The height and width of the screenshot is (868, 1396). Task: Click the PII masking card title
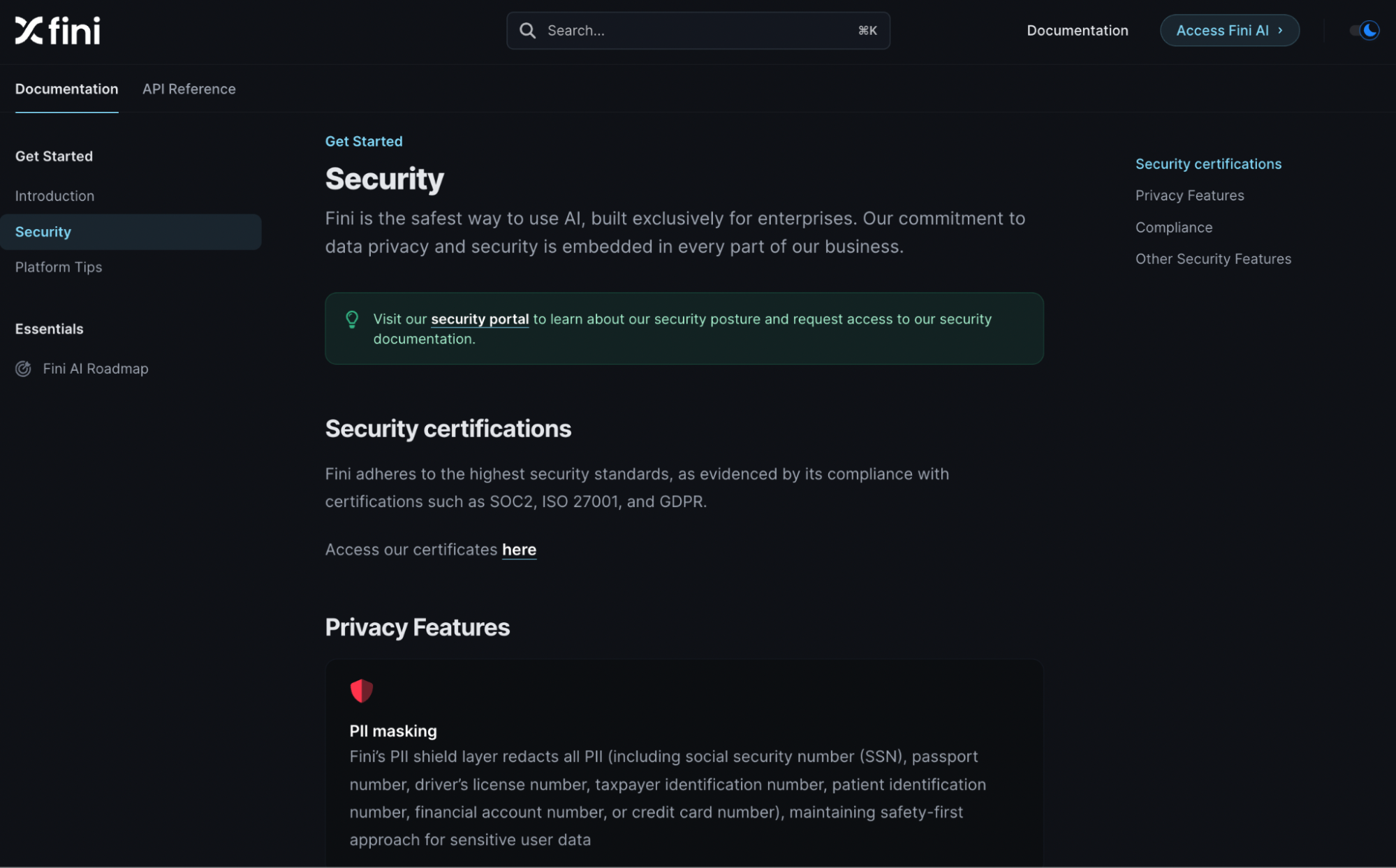[393, 731]
